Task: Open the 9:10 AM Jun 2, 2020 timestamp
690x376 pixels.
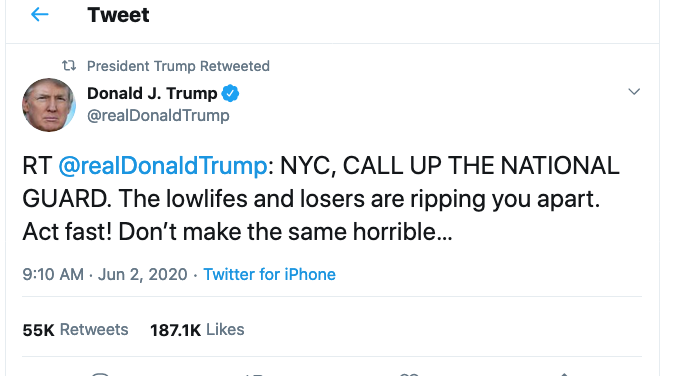Action: pos(105,274)
